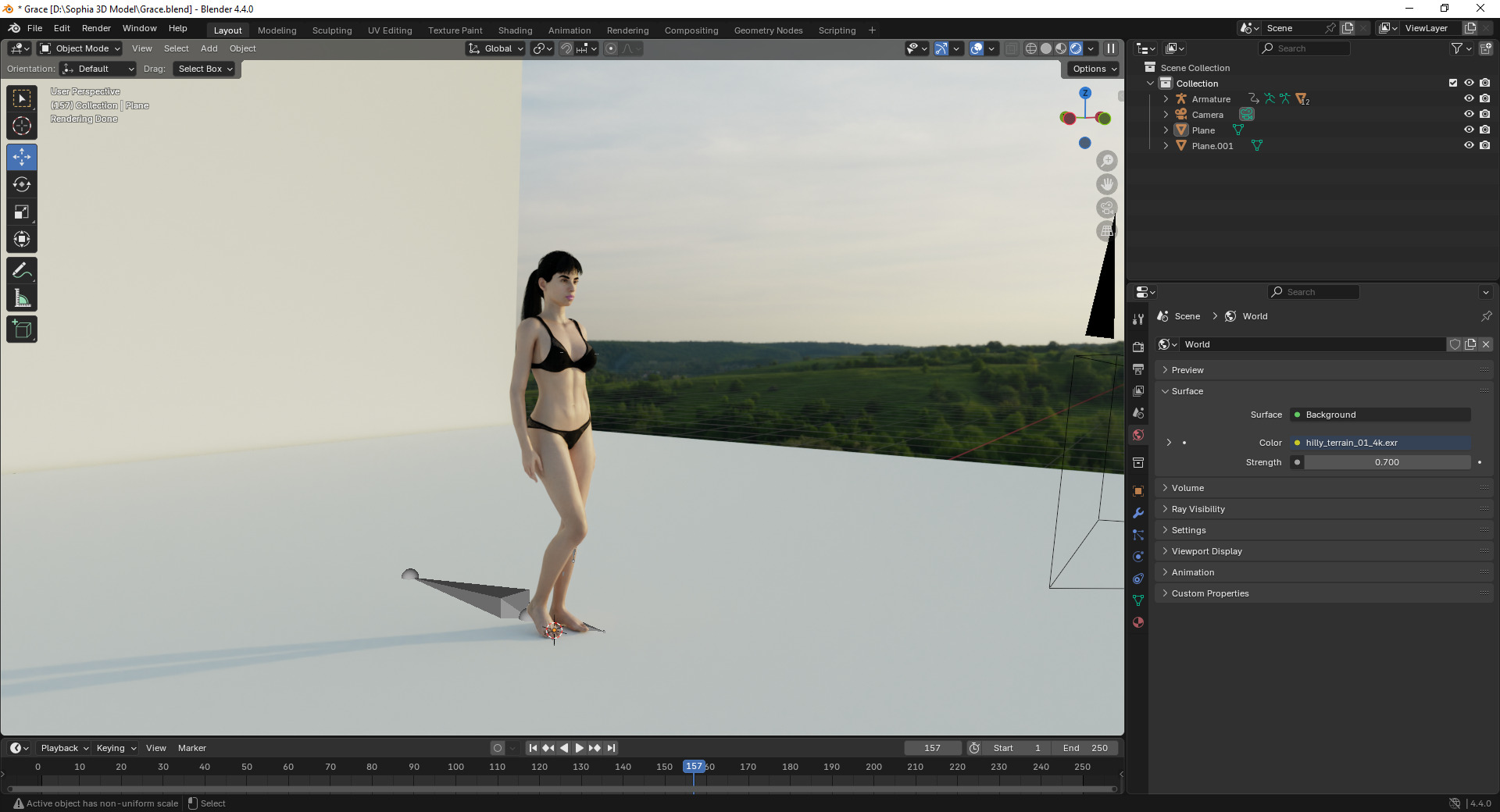Open the Keying dropdown
The image size is (1500, 812).
[x=116, y=748]
